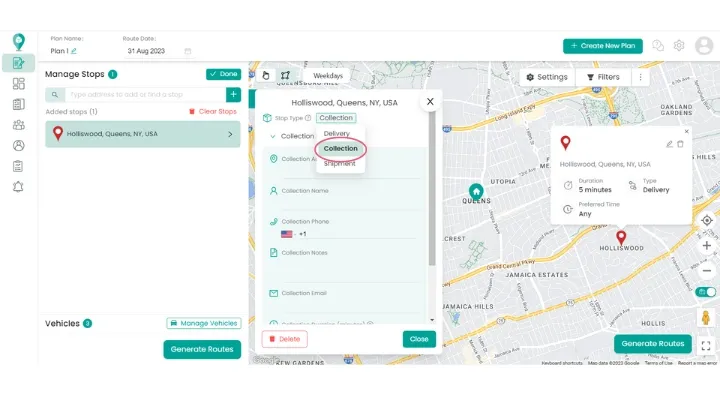Screen dimensions: 720x405
Task: Collapse the Collection section chevron
Action: click(x=273, y=136)
